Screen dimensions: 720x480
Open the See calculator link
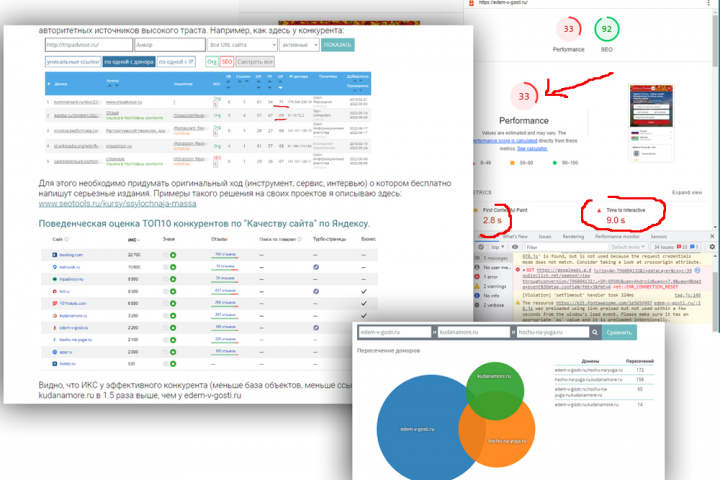[532, 148]
